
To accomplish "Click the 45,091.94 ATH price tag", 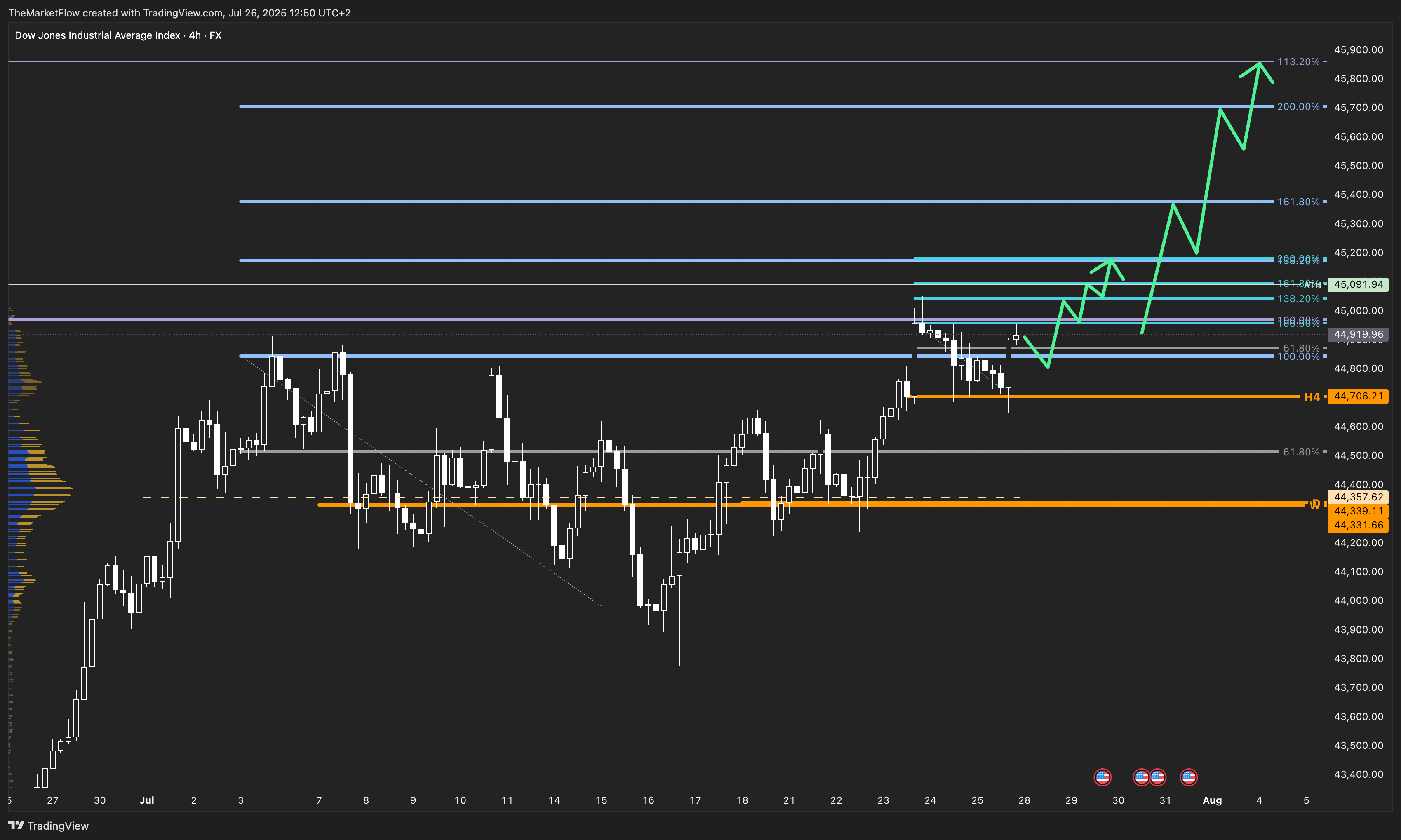I will pos(1358,284).
